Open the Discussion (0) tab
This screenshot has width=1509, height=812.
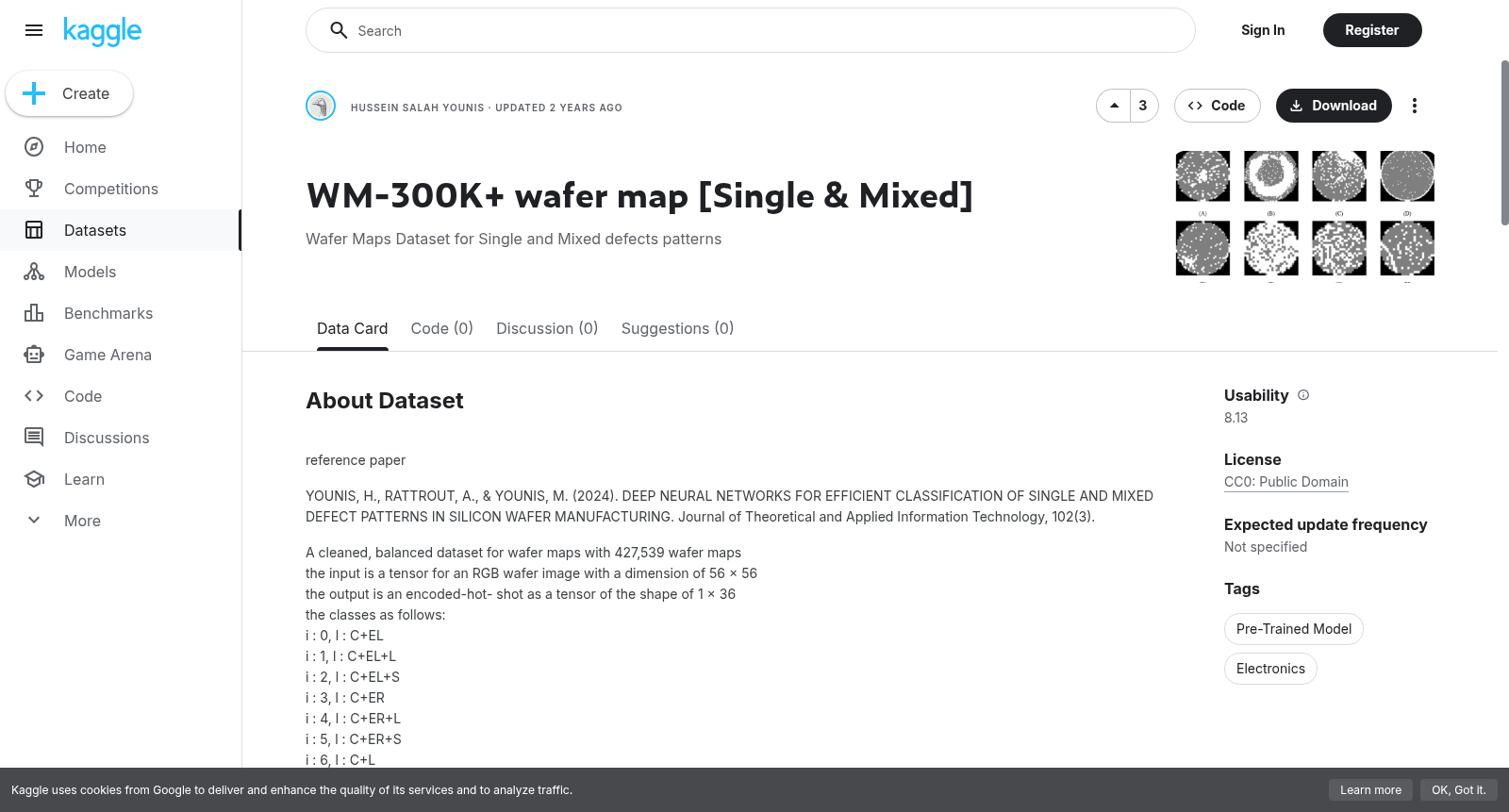pyautogui.click(x=547, y=328)
